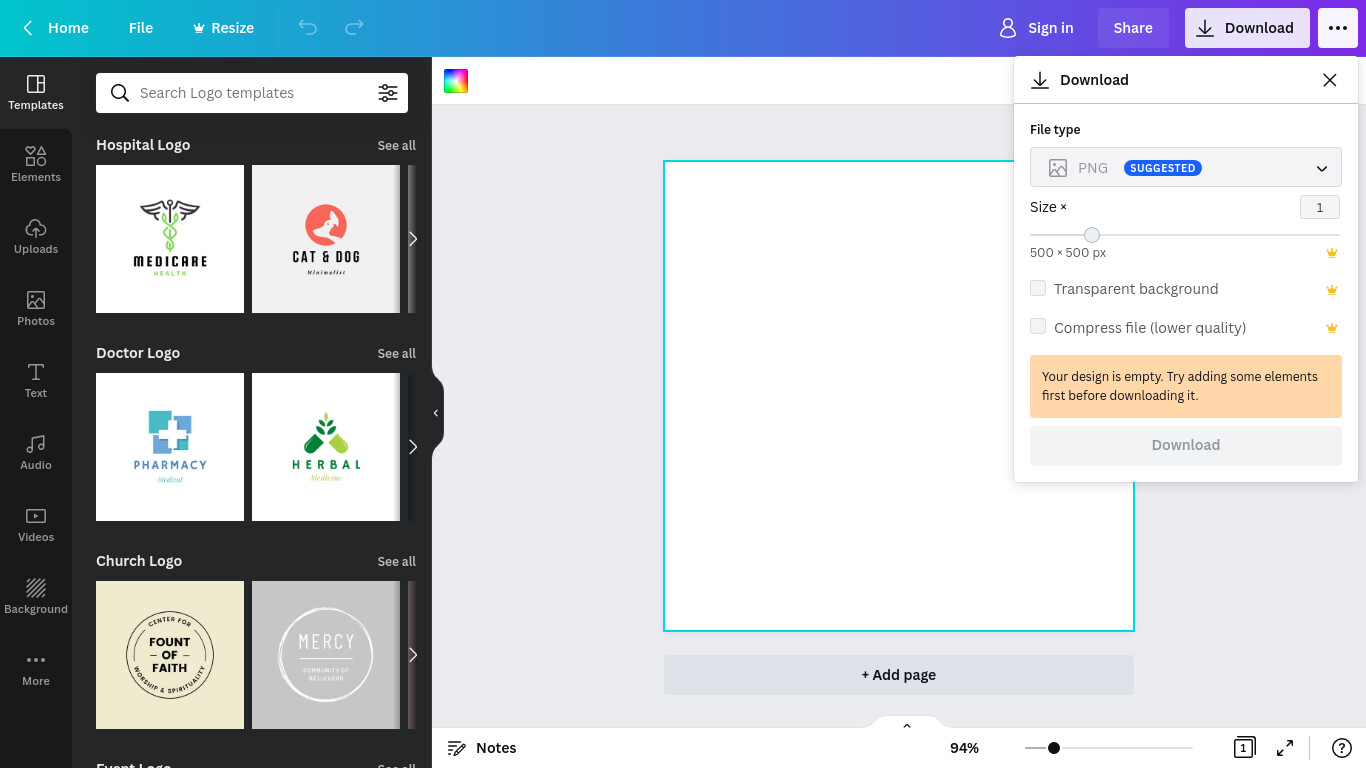Click the redo arrow icon
The height and width of the screenshot is (768, 1366).
click(354, 28)
